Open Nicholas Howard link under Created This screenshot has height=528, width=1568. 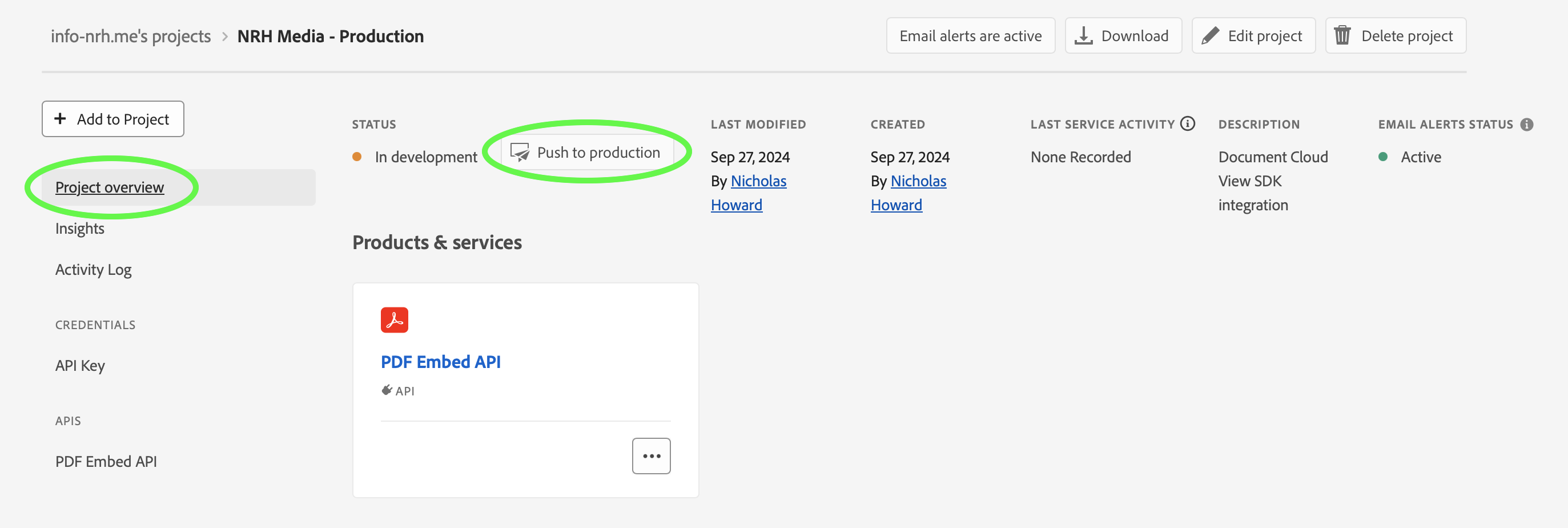click(908, 193)
